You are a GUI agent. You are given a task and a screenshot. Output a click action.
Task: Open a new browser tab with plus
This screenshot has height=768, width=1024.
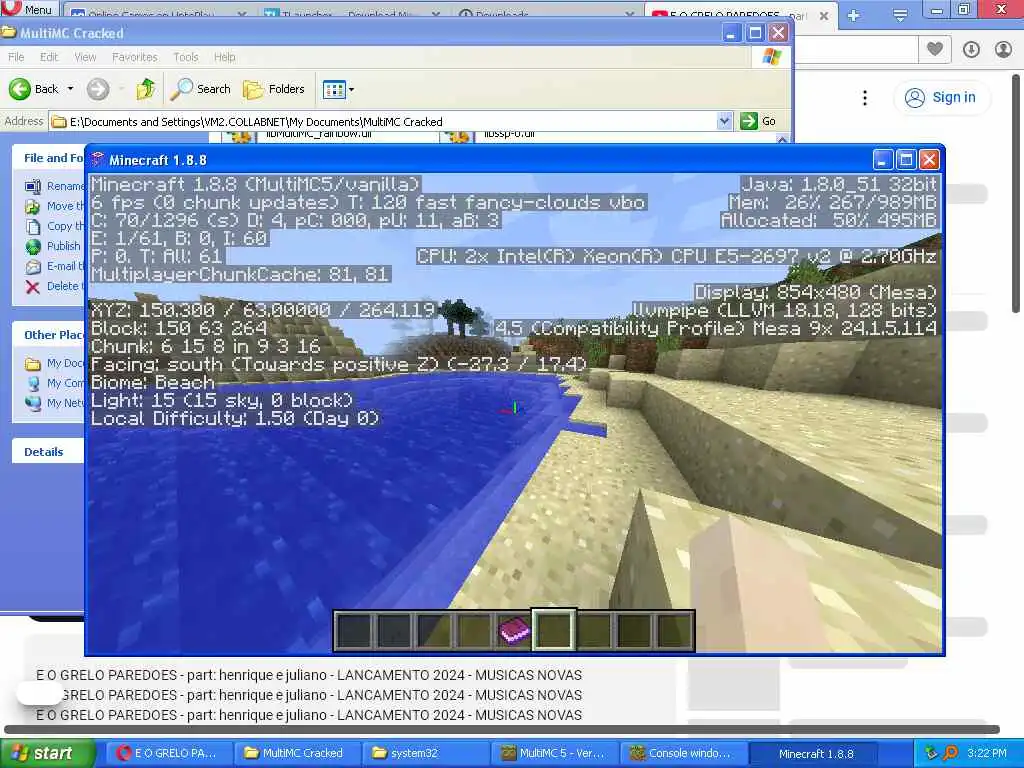coord(853,15)
